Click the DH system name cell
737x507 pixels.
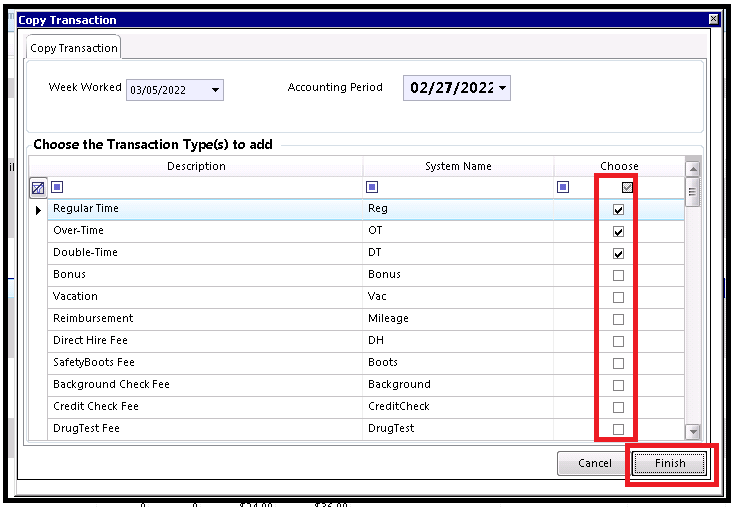(458, 342)
